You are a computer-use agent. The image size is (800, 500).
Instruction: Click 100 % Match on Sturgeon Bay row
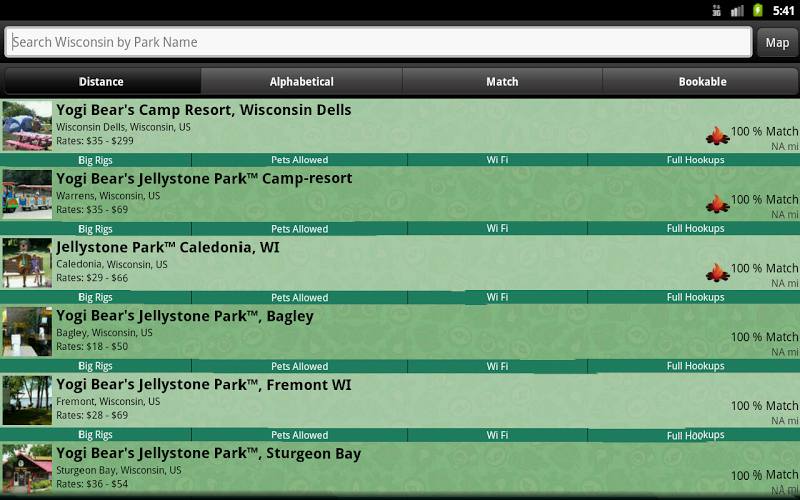pyautogui.click(x=764, y=475)
